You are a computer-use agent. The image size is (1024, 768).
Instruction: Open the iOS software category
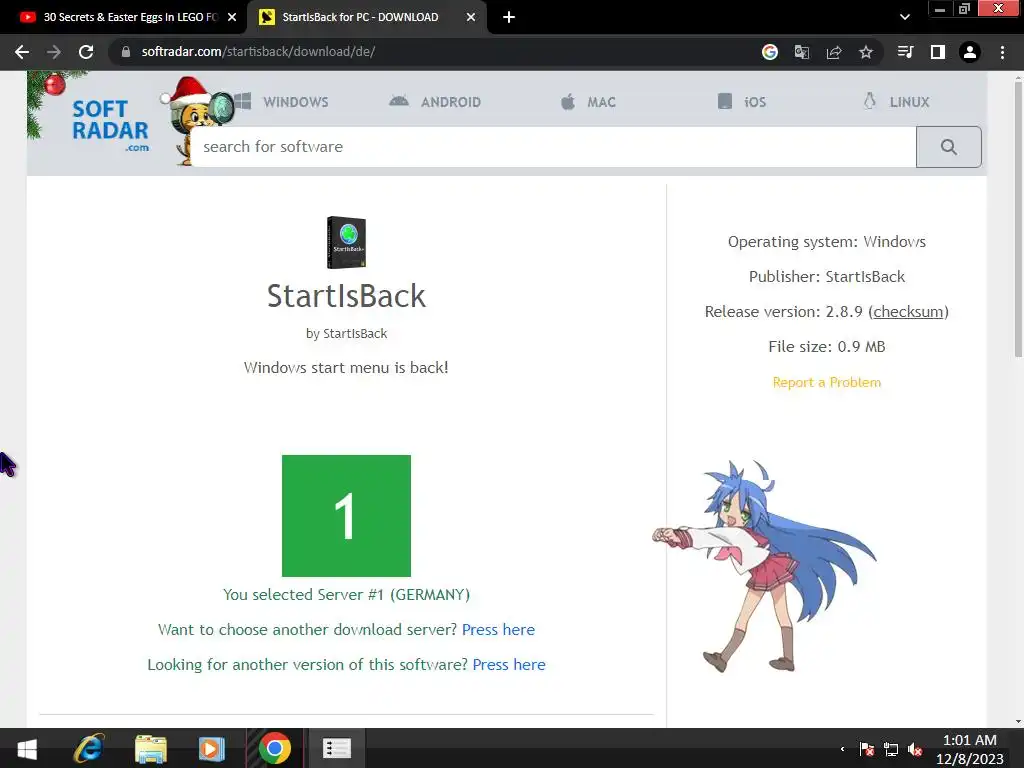742,102
